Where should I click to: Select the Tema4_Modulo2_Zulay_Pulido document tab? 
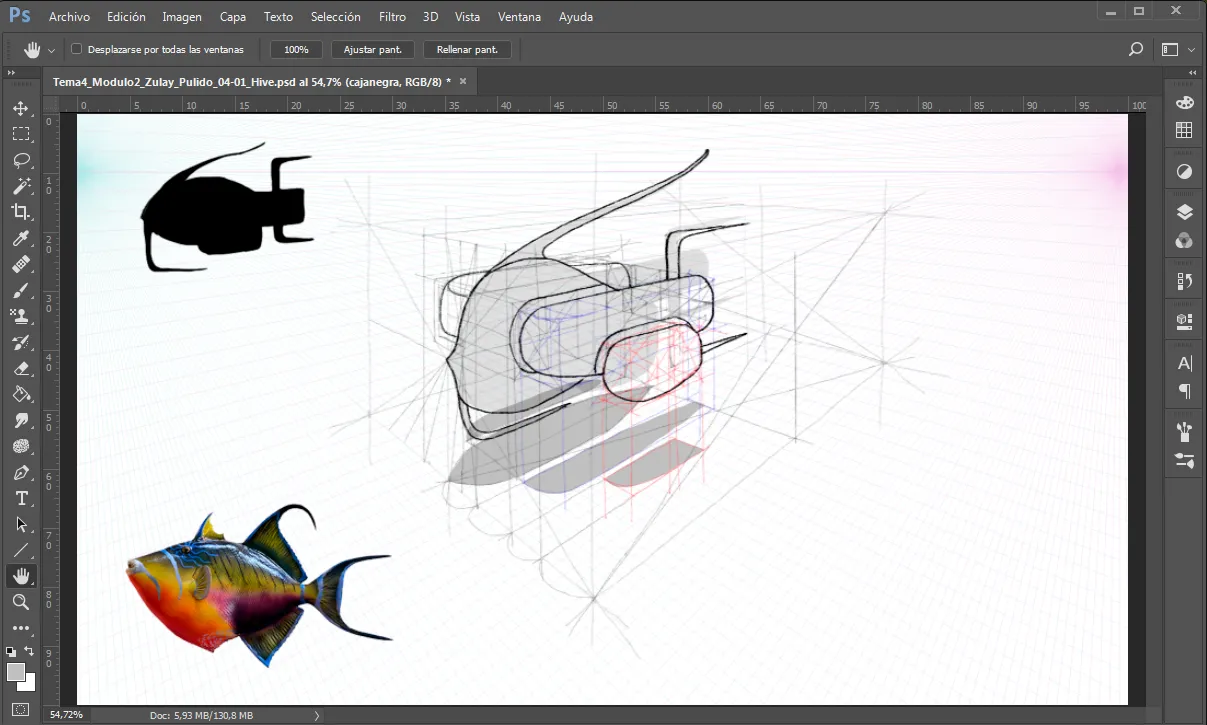tap(252, 82)
